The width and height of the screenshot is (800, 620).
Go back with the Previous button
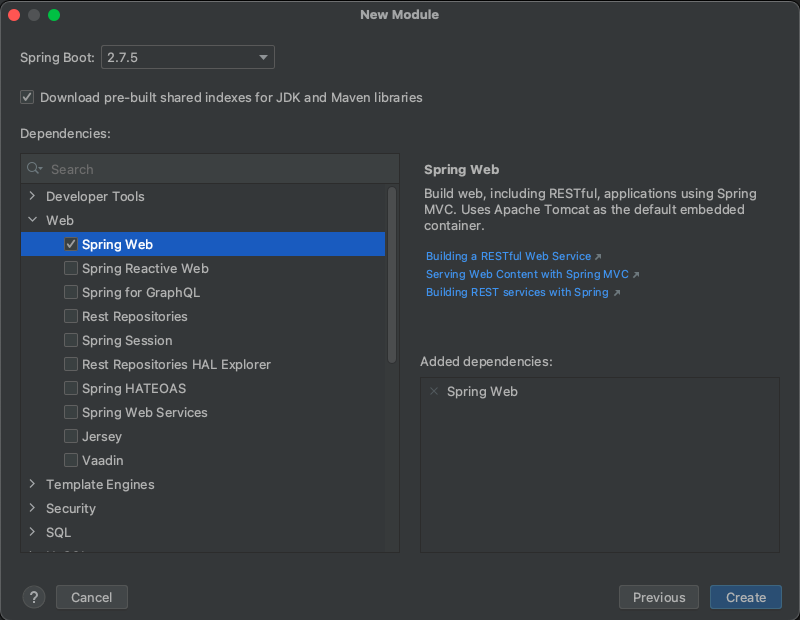[x=659, y=597]
